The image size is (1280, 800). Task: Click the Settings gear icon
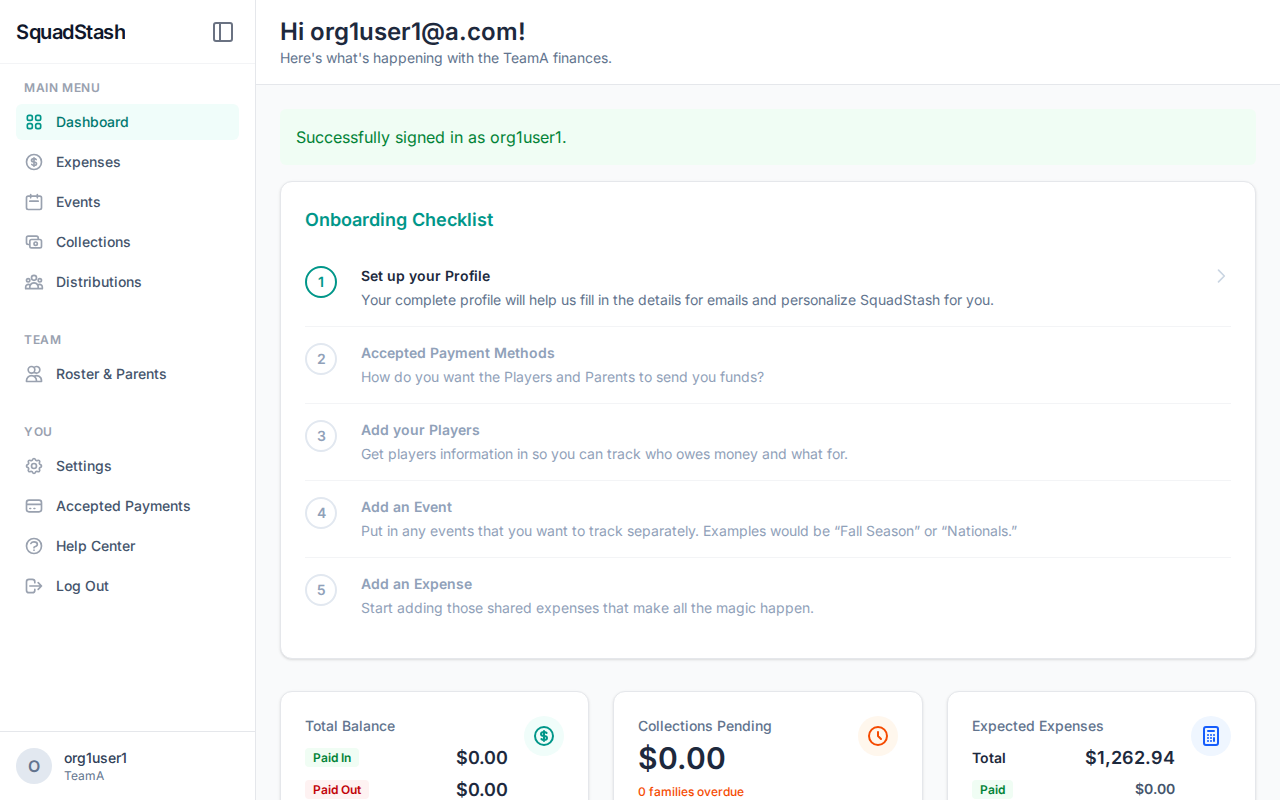click(34, 466)
